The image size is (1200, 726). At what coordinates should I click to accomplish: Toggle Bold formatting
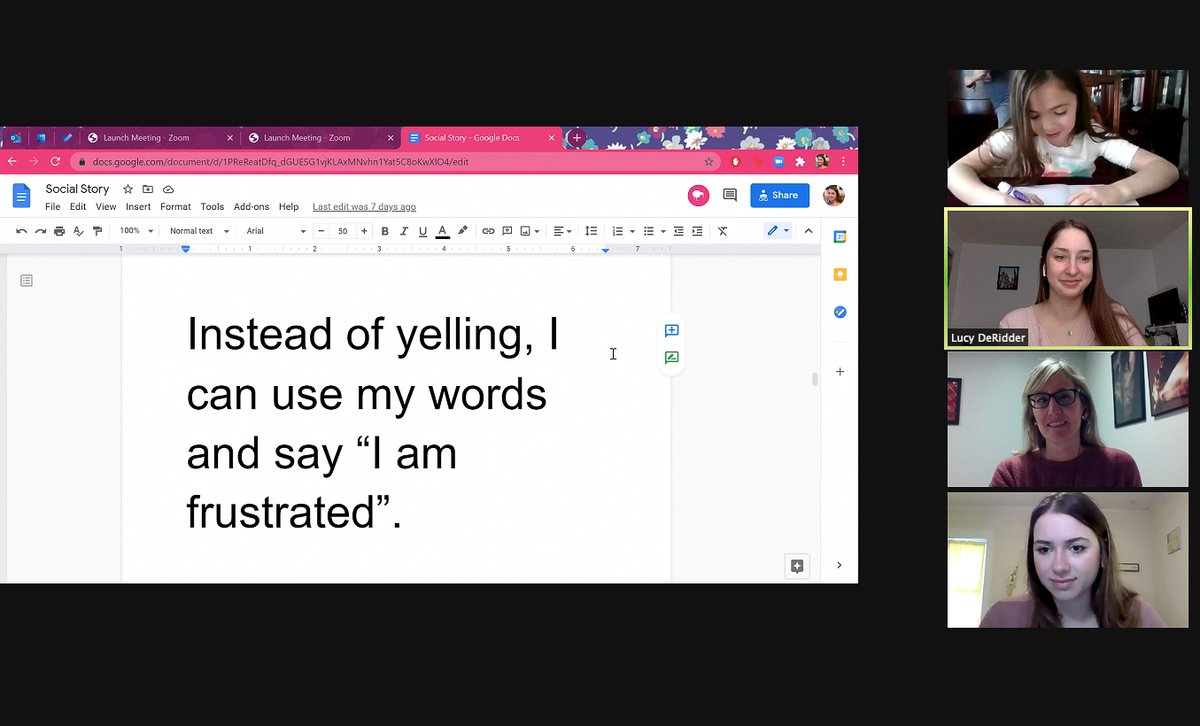coord(385,231)
